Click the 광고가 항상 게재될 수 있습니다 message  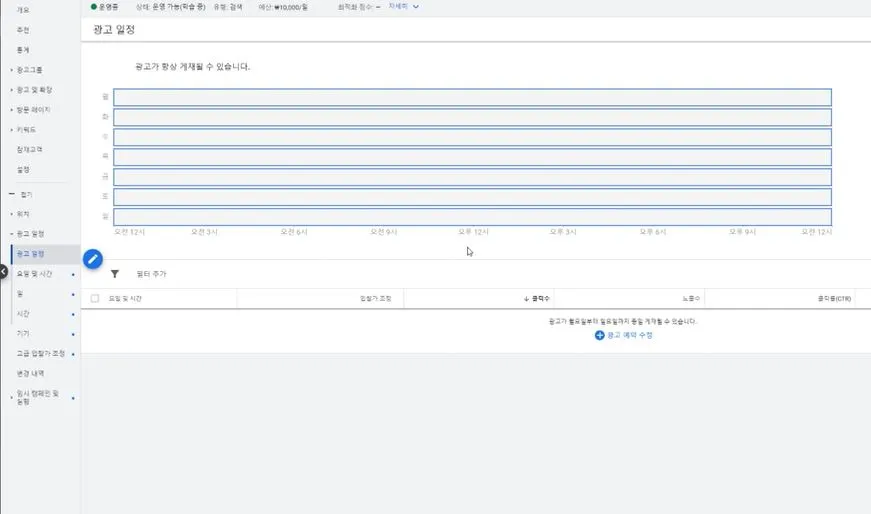point(193,67)
